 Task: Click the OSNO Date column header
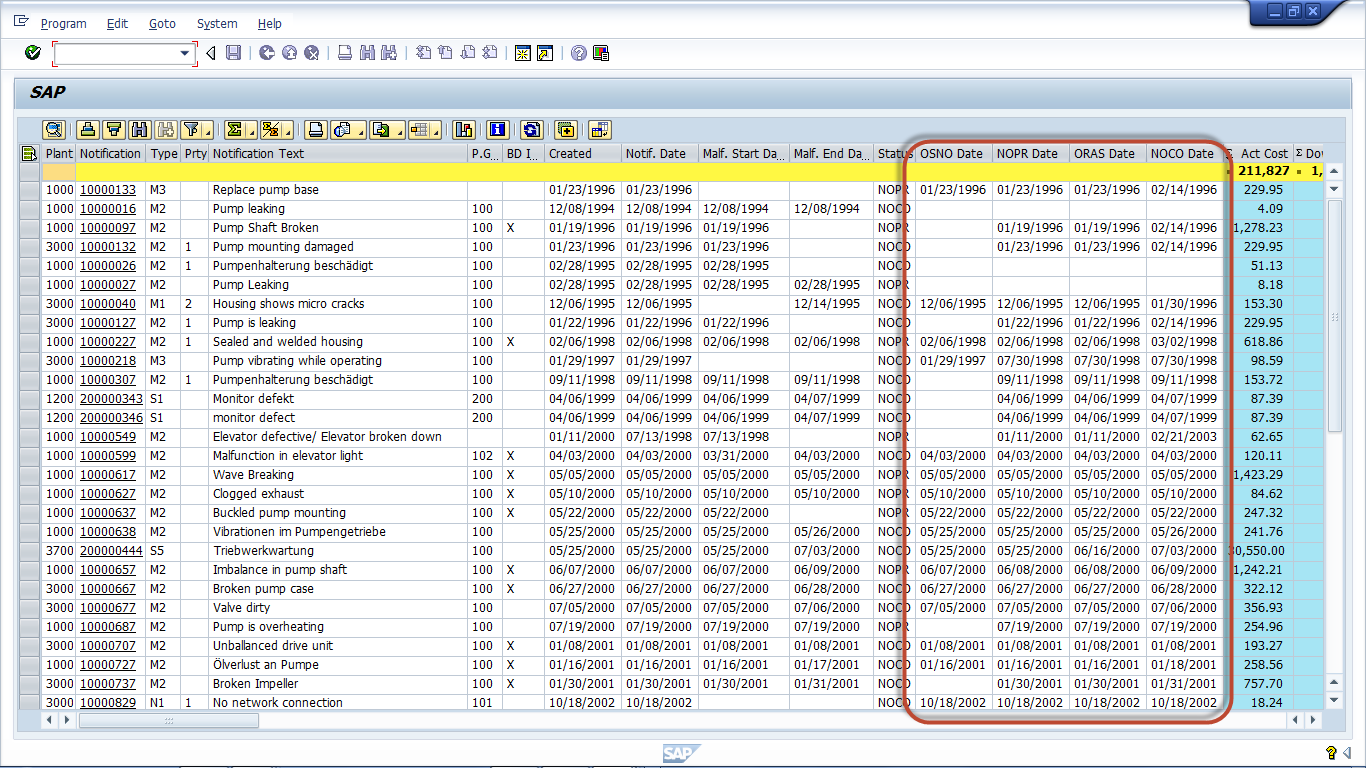(x=954, y=154)
